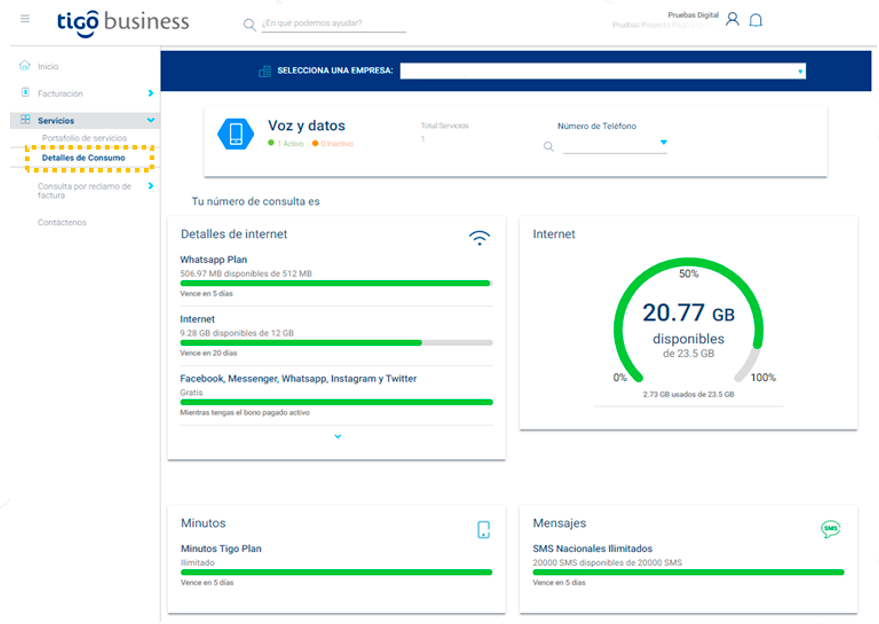879x624 pixels.
Task: Expand more internet details chevron
Action: pos(337,436)
